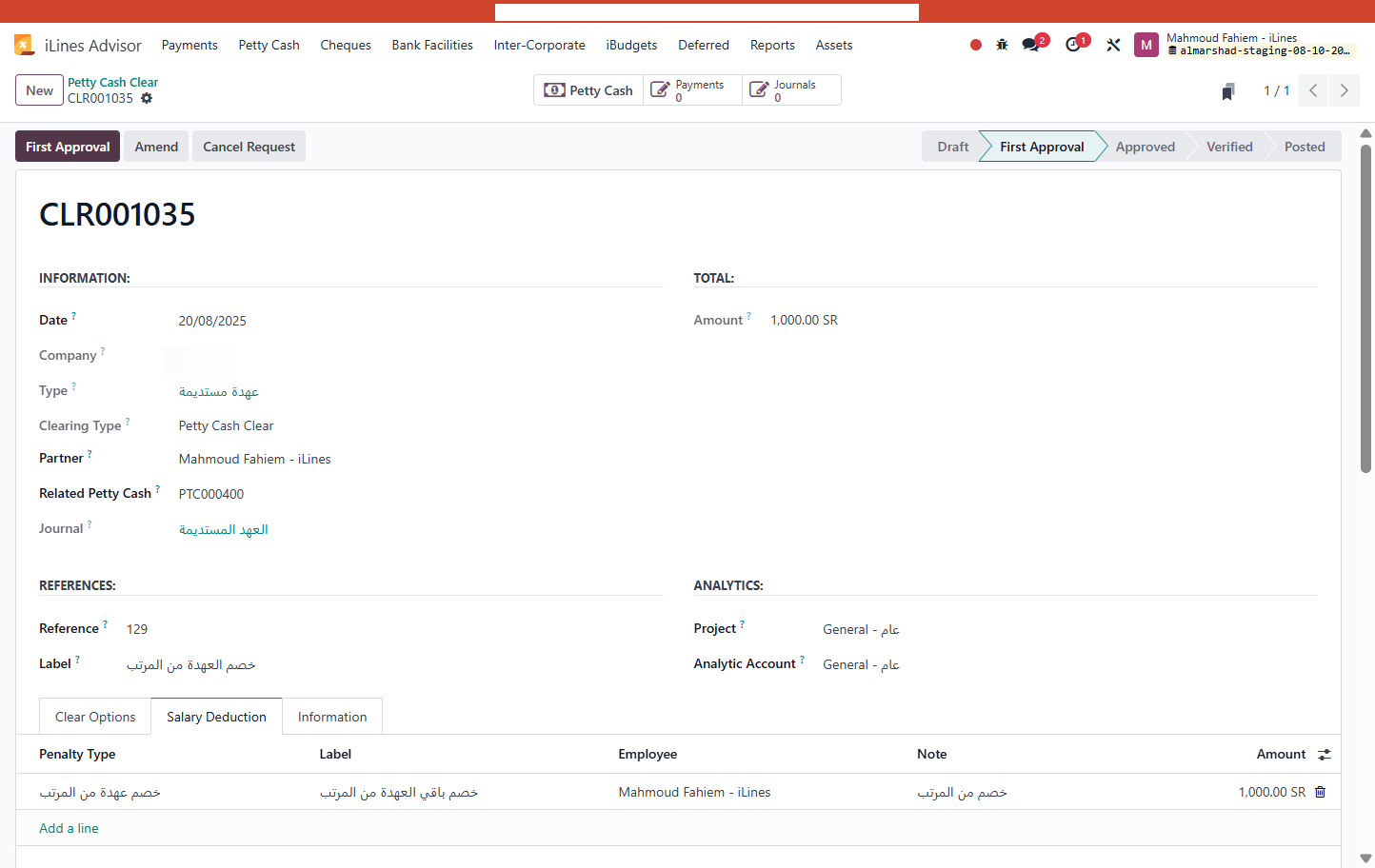The height and width of the screenshot is (868, 1375).
Task: Click the First Approval action button
Action: (68, 147)
